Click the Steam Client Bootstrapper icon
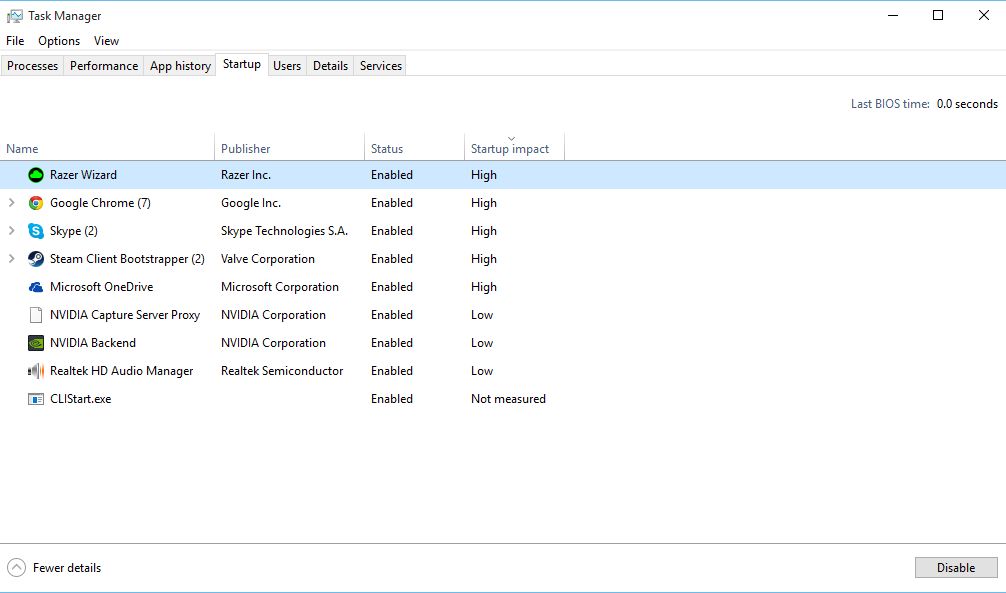This screenshot has width=1006, height=593. coord(34,258)
